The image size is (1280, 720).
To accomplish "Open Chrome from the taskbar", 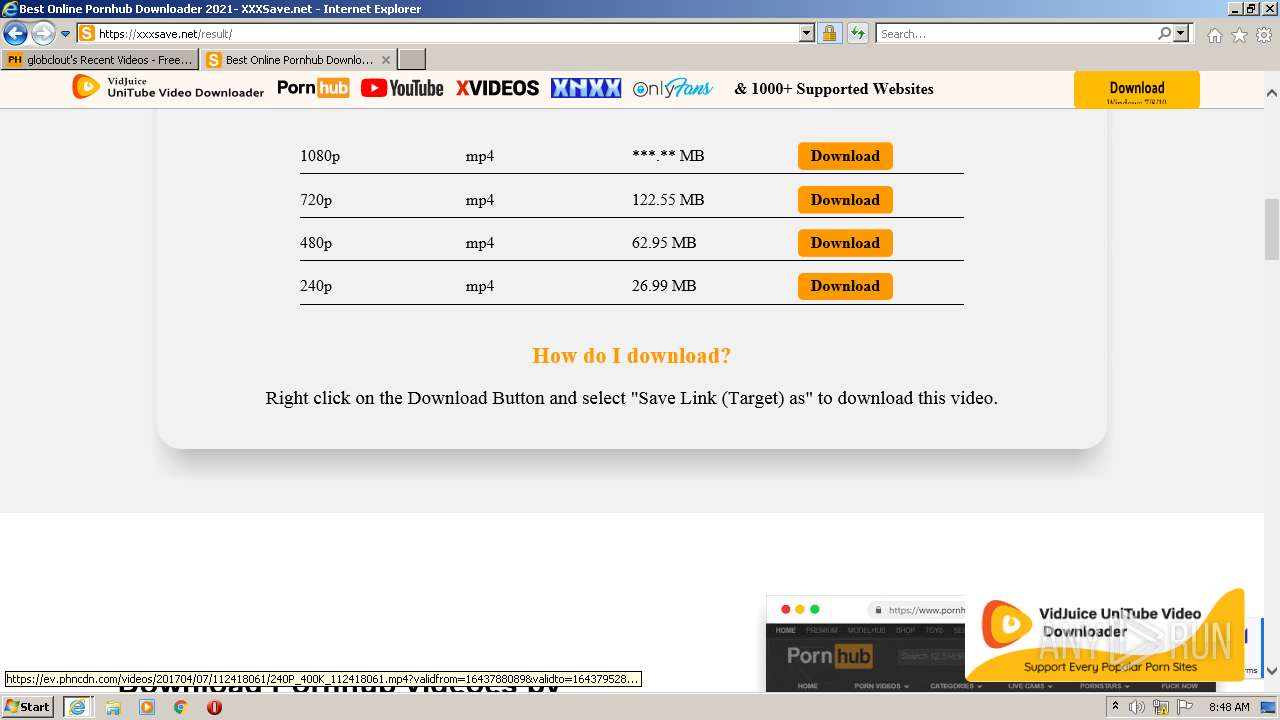I will click(x=180, y=707).
